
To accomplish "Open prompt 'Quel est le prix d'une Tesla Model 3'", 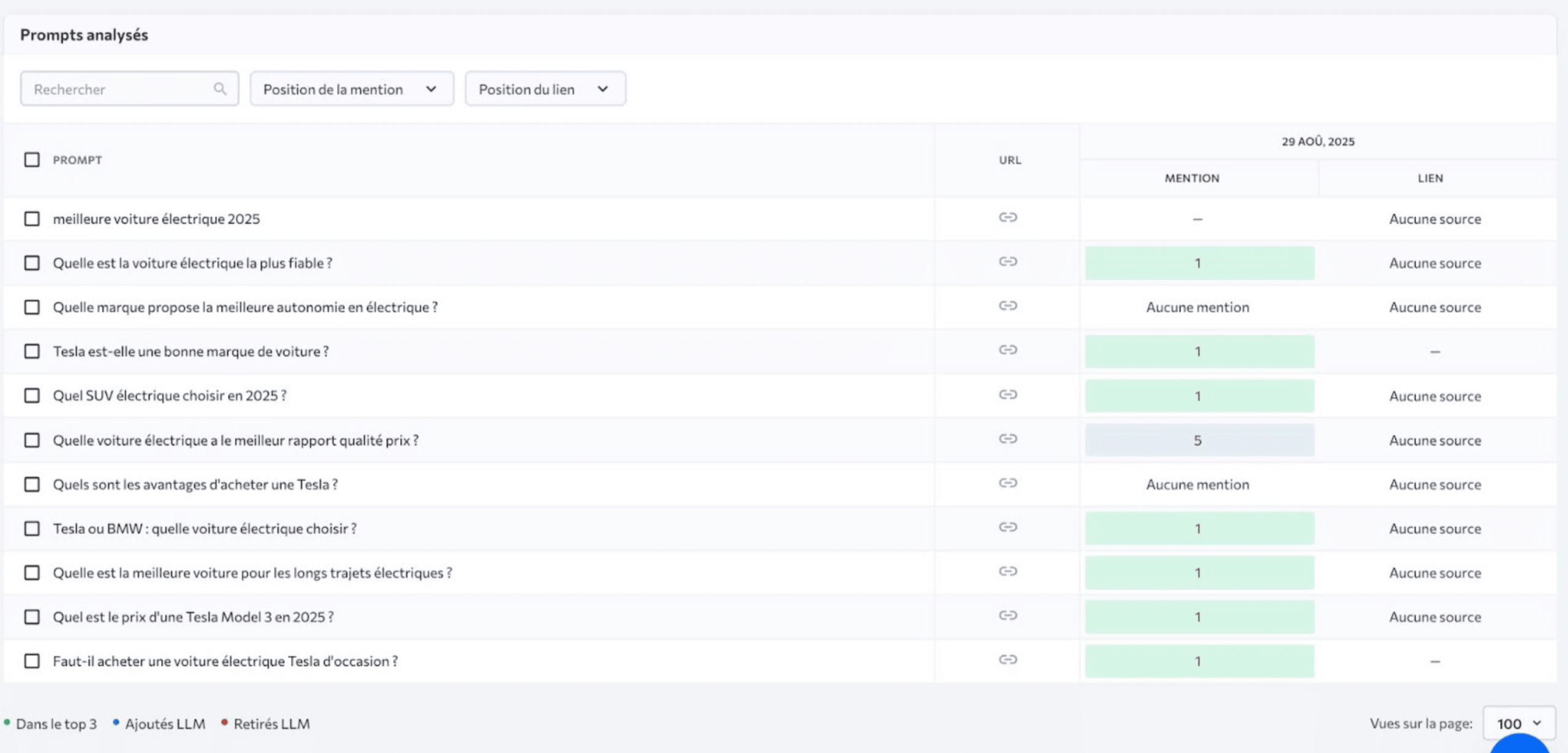I will click(x=193, y=616).
